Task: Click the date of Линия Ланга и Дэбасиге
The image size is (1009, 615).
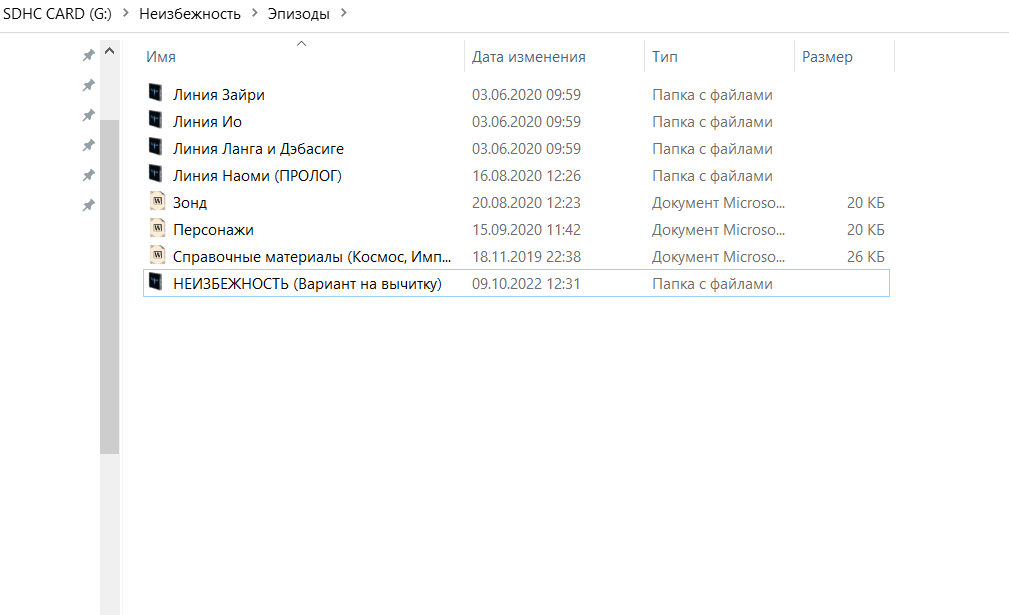Action: [x=526, y=149]
